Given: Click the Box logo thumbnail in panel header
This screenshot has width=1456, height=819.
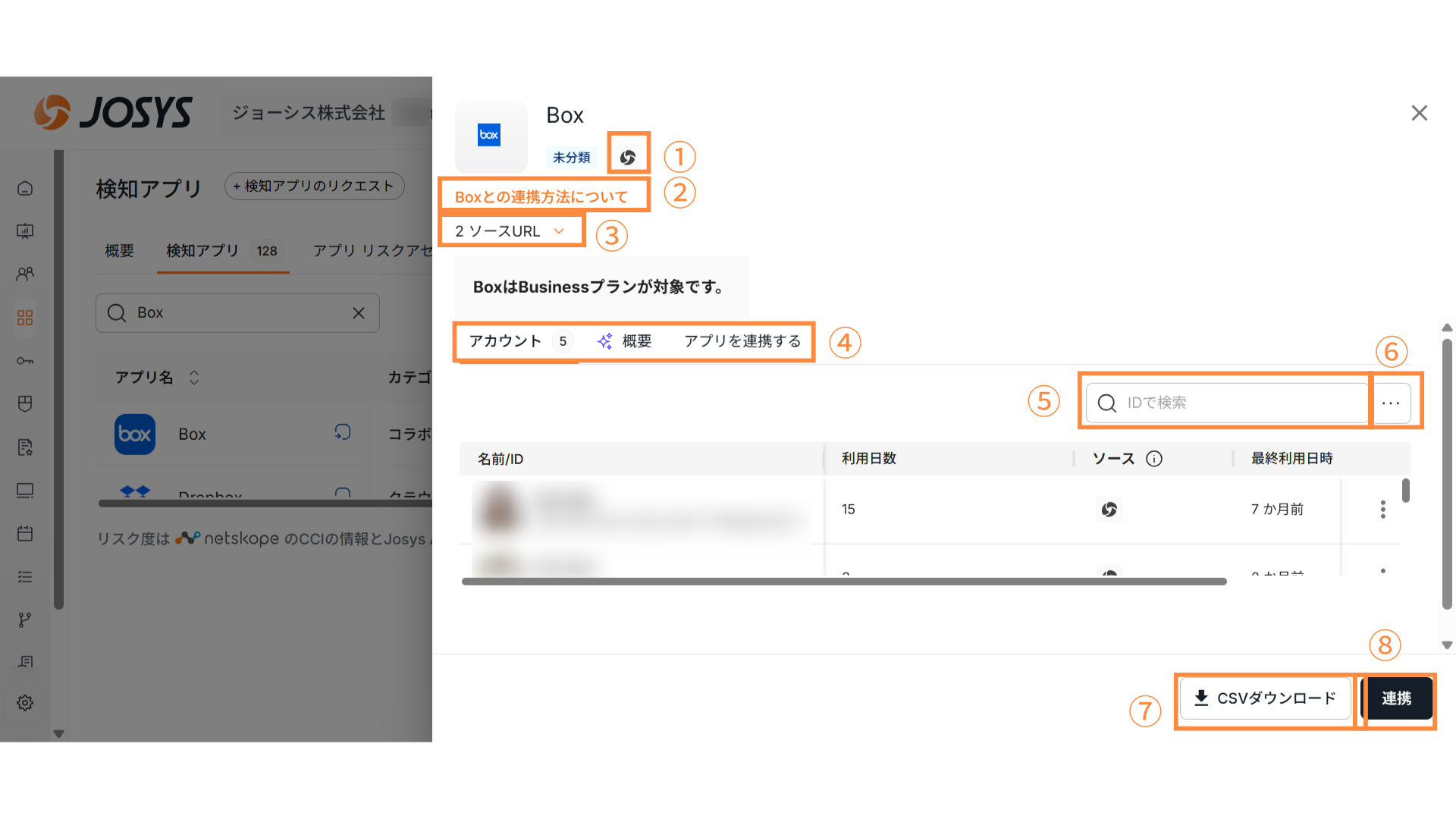Looking at the screenshot, I should pos(489,135).
